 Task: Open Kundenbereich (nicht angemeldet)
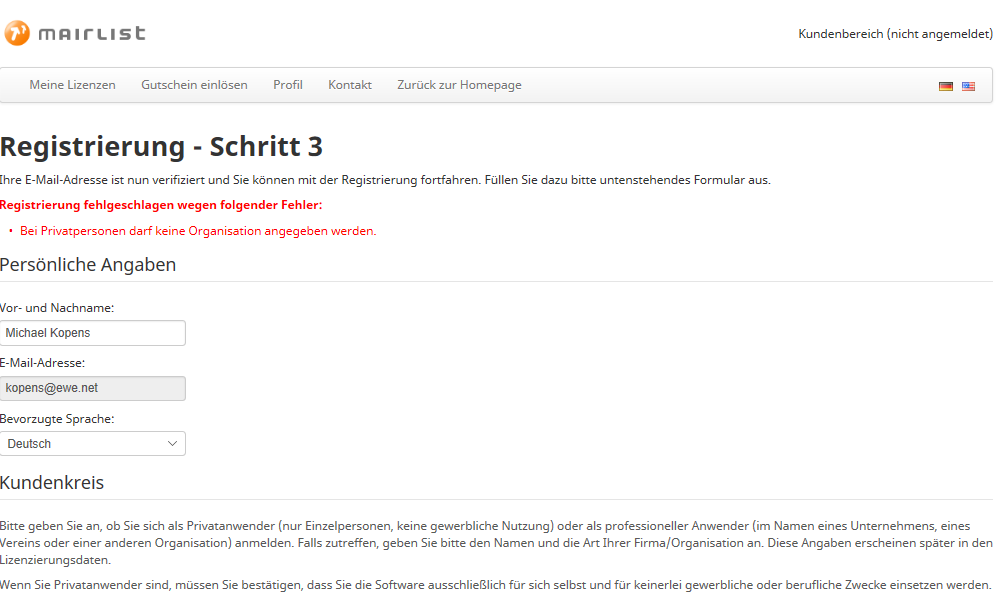click(x=895, y=34)
